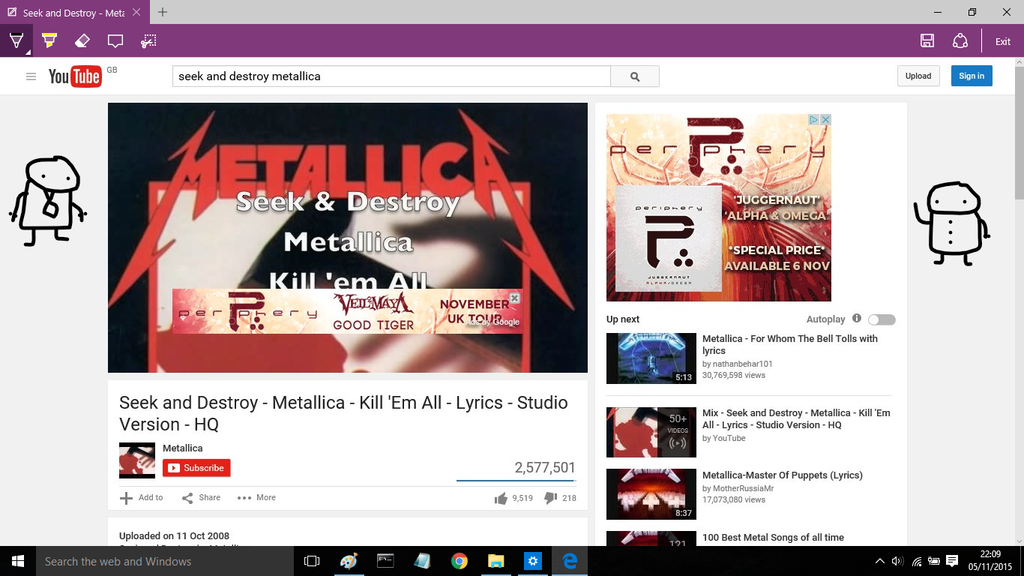1024x576 pixels.
Task: Toggle the Autoplay switch
Action: coord(881,320)
